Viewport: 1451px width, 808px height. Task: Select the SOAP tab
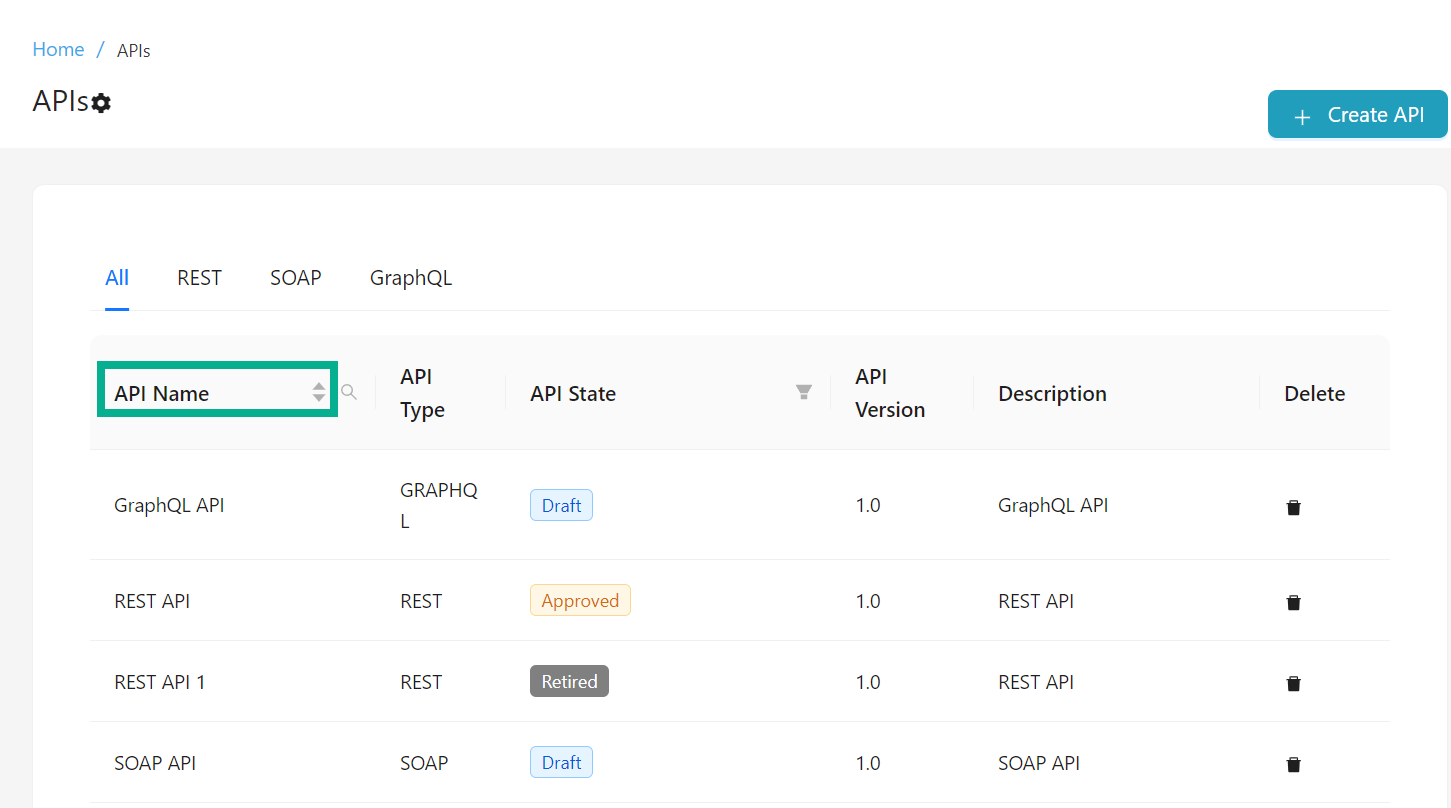pos(295,278)
